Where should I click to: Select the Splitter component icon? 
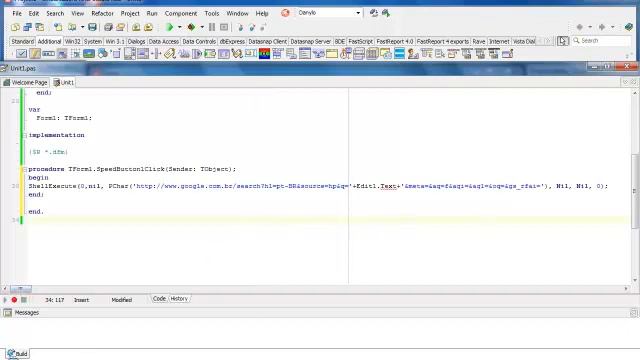[156, 53]
